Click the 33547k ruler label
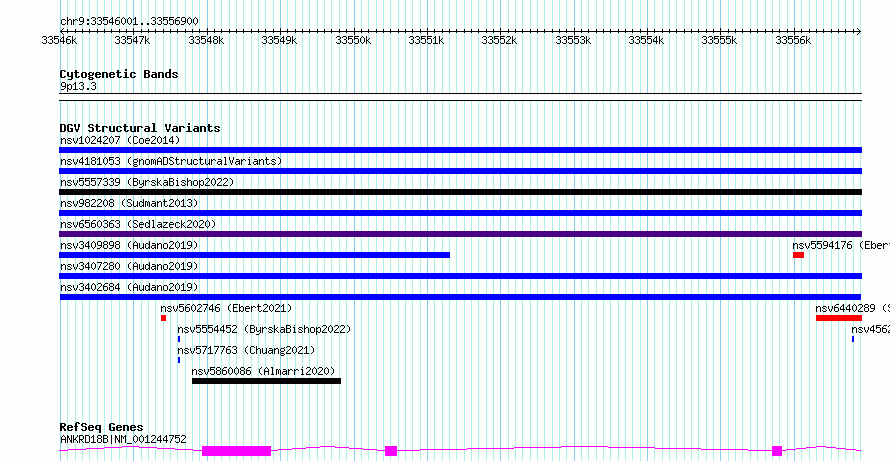Screen dimensions: 890x461 [132, 40]
